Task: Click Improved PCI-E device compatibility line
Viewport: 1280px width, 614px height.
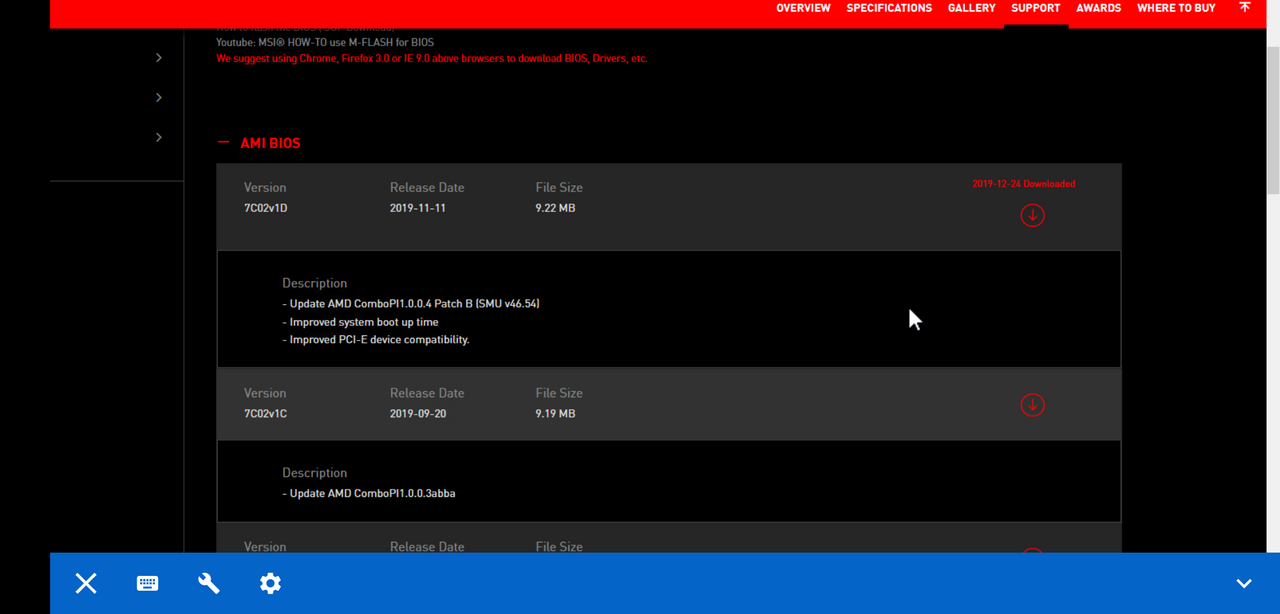Action: coord(376,339)
